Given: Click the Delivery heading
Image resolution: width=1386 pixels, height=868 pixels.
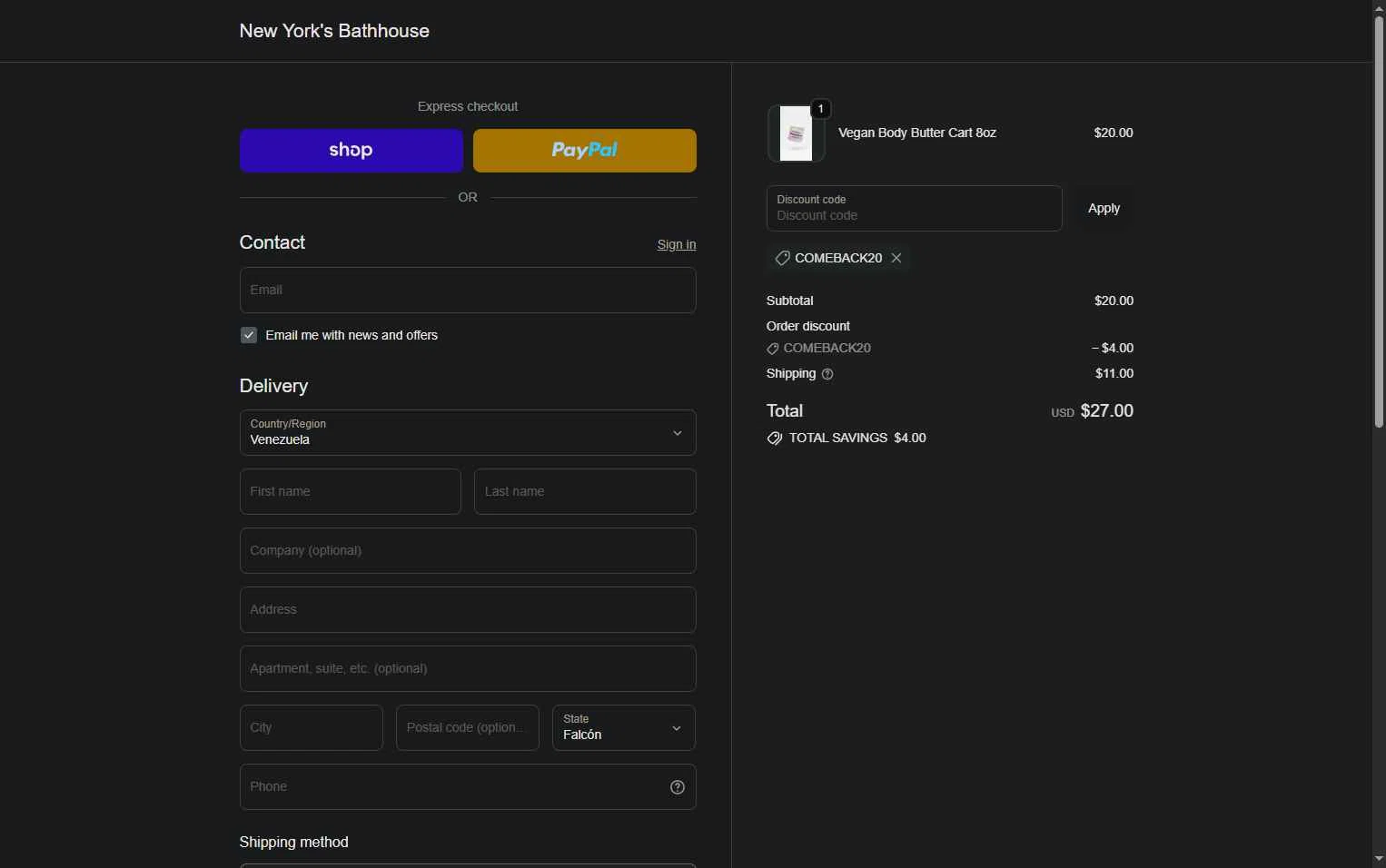Looking at the screenshot, I should point(274,387).
